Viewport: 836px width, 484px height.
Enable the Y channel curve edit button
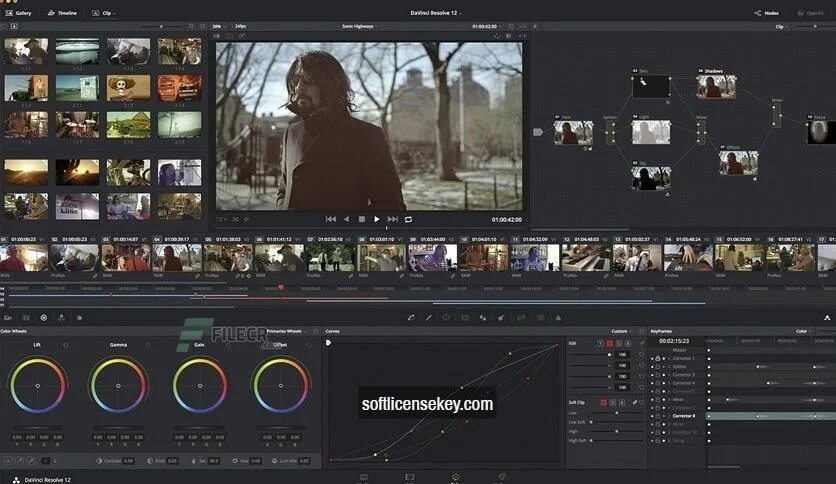coord(600,343)
